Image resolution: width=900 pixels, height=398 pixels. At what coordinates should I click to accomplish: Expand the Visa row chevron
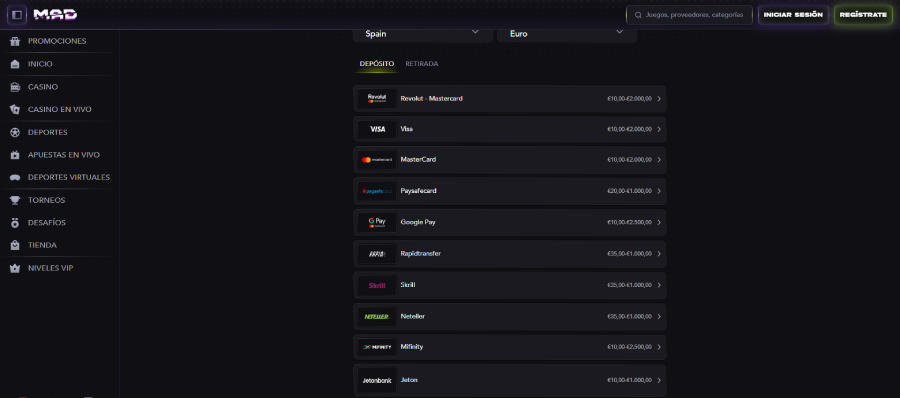pos(659,129)
